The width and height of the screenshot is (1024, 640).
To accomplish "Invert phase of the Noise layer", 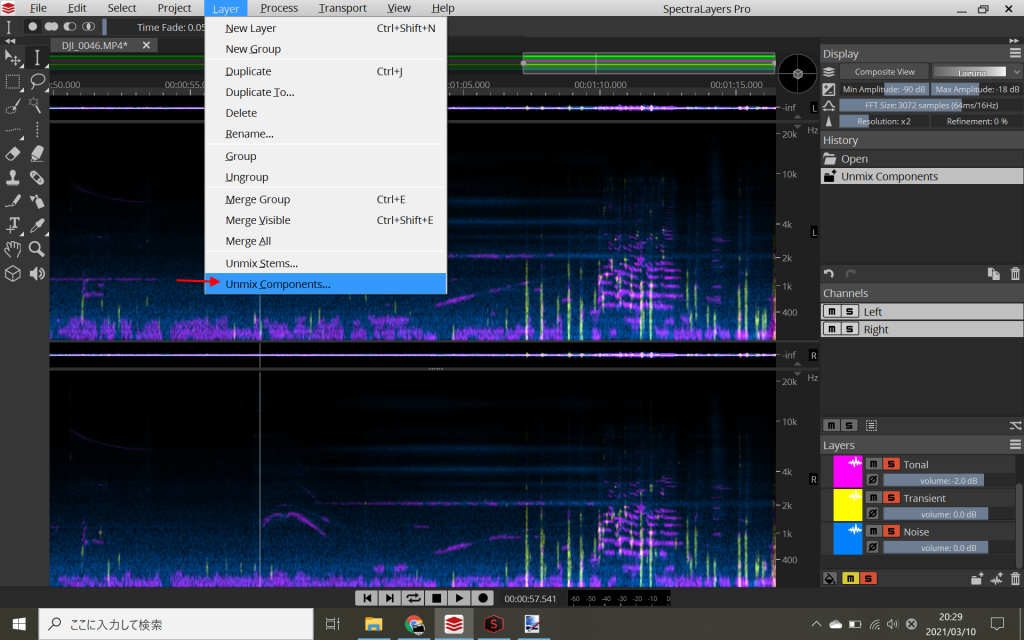I will (873, 547).
